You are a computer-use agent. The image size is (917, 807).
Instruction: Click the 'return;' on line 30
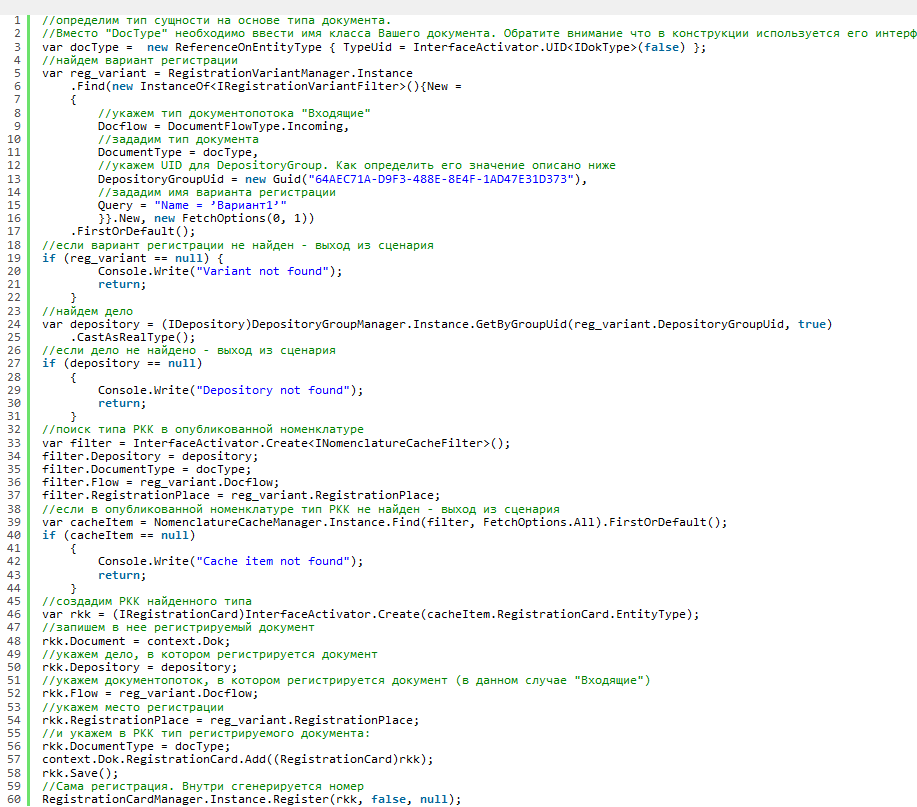pos(122,404)
